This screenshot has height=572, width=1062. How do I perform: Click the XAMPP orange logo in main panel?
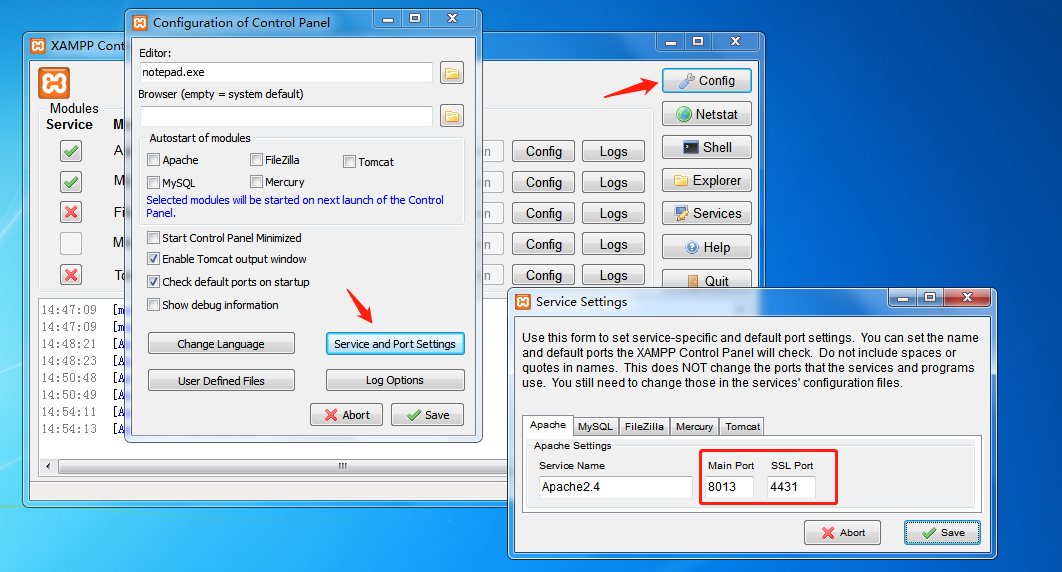click(54, 83)
